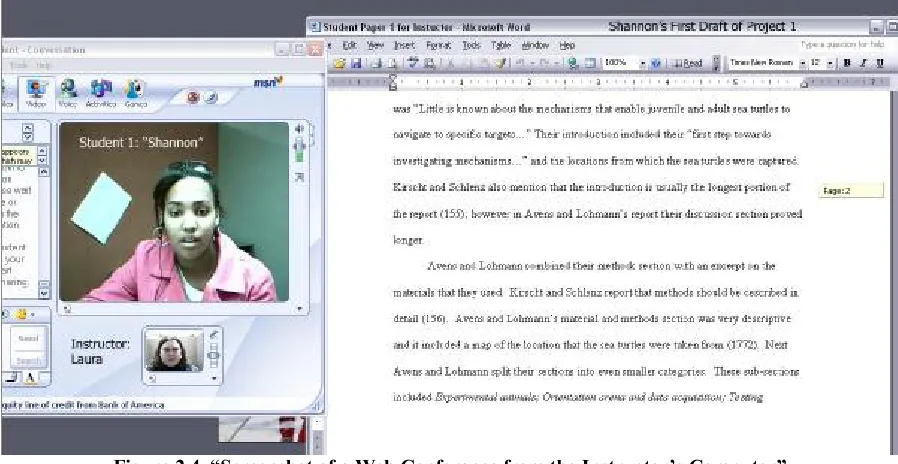Click the up arrow in MSN chat scrollbar

pyautogui.click(x=44, y=171)
